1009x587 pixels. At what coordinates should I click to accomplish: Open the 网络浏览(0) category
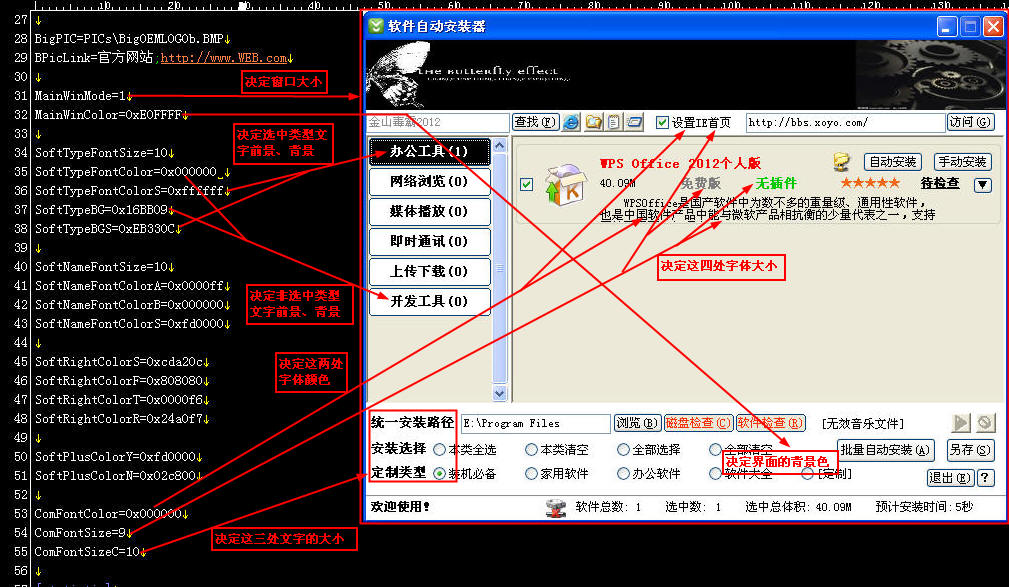tap(429, 182)
